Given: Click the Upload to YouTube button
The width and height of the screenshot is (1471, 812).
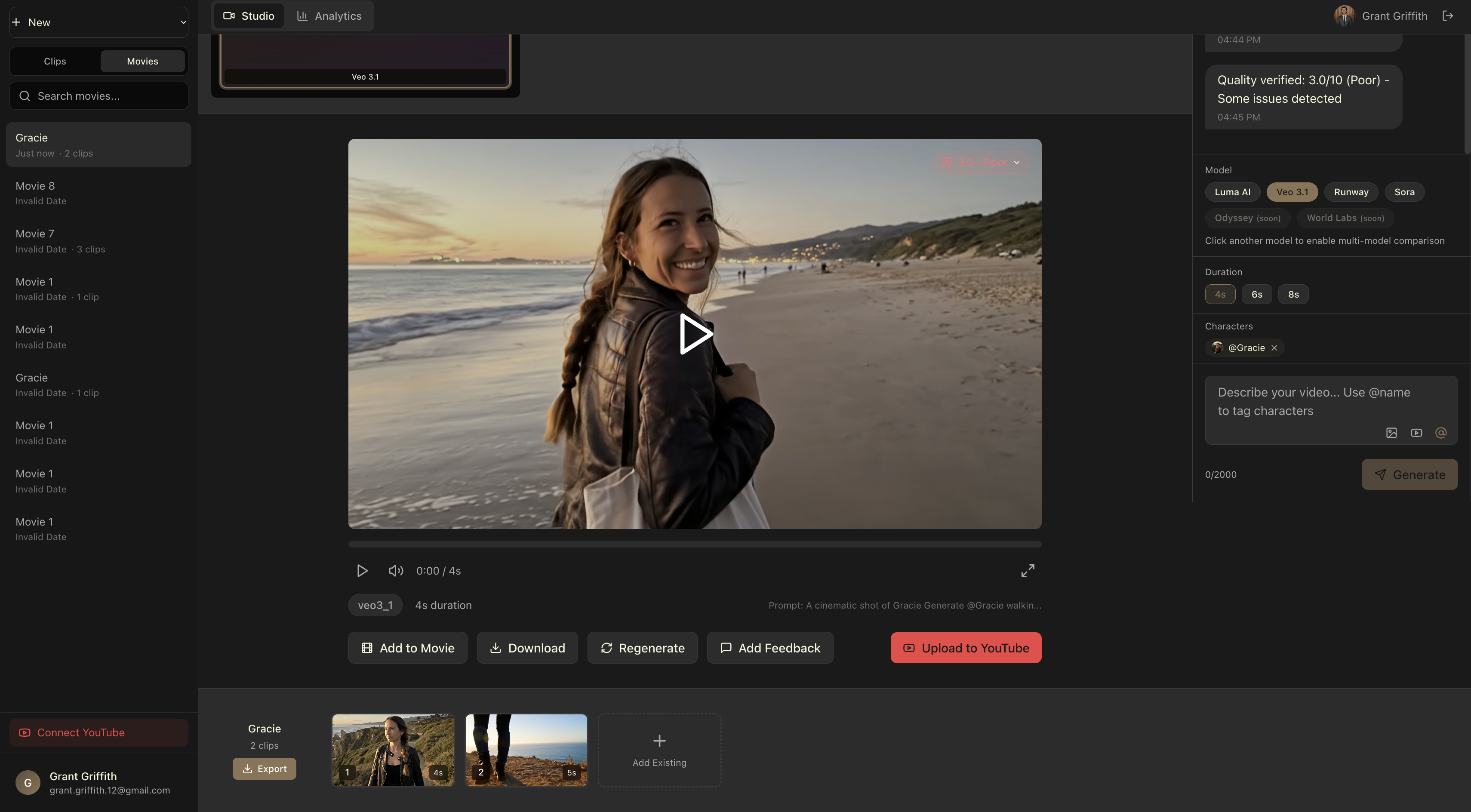Looking at the screenshot, I should pos(966,648).
